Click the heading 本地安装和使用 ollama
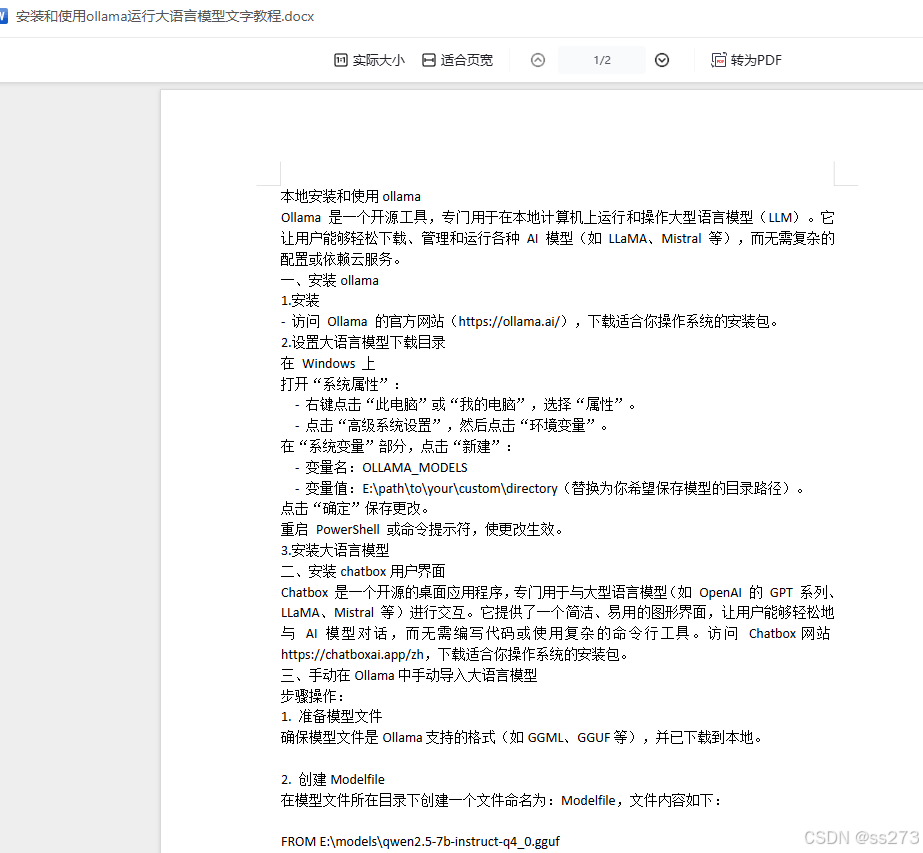The width and height of the screenshot is (923, 853). click(351, 196)
